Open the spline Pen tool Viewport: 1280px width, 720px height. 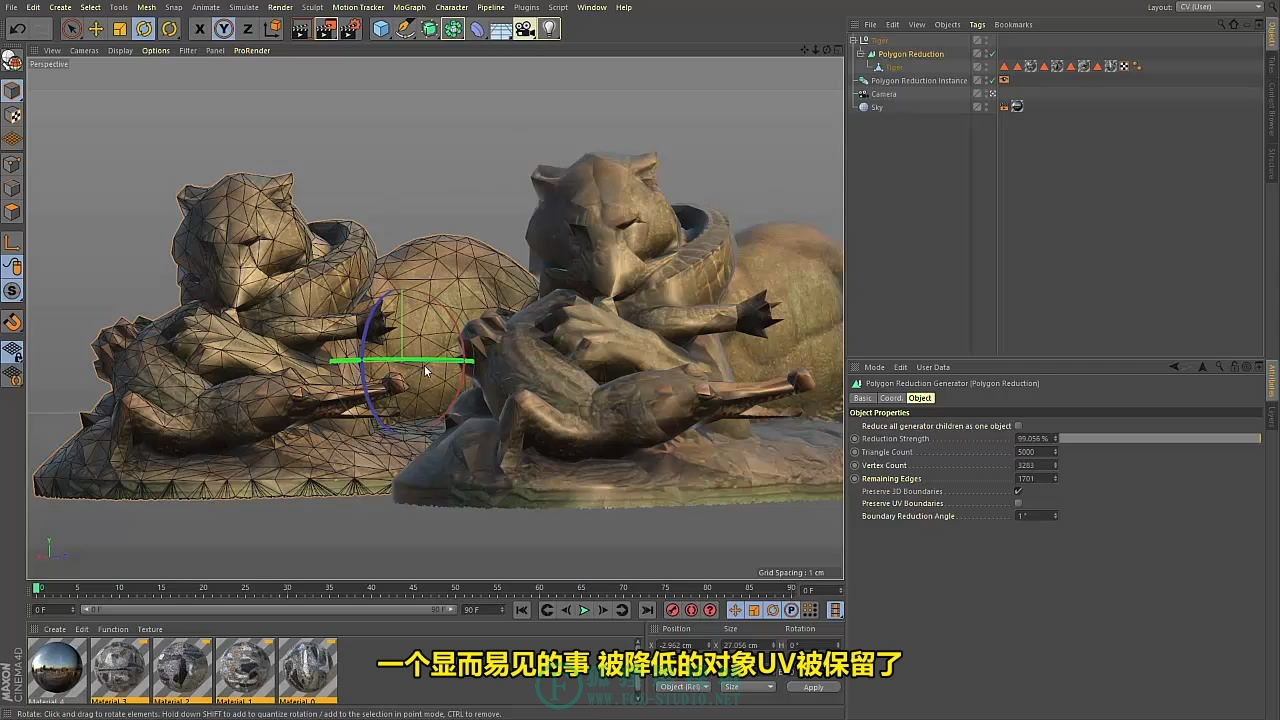[x=405, y=29]
